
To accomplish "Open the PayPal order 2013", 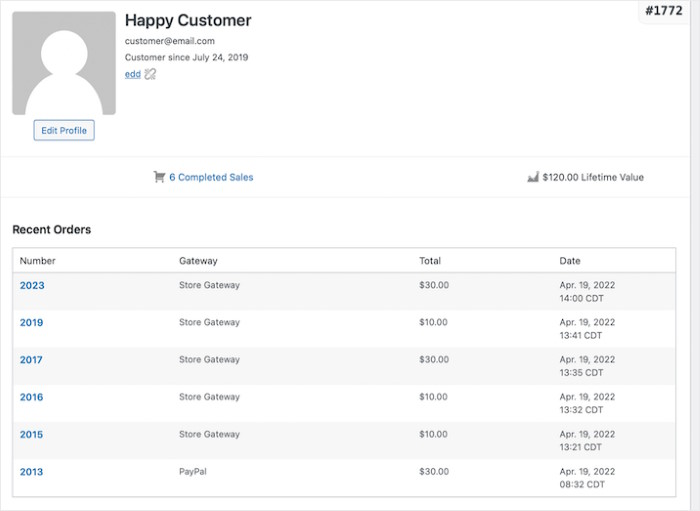I will click(x=32, y=472).
